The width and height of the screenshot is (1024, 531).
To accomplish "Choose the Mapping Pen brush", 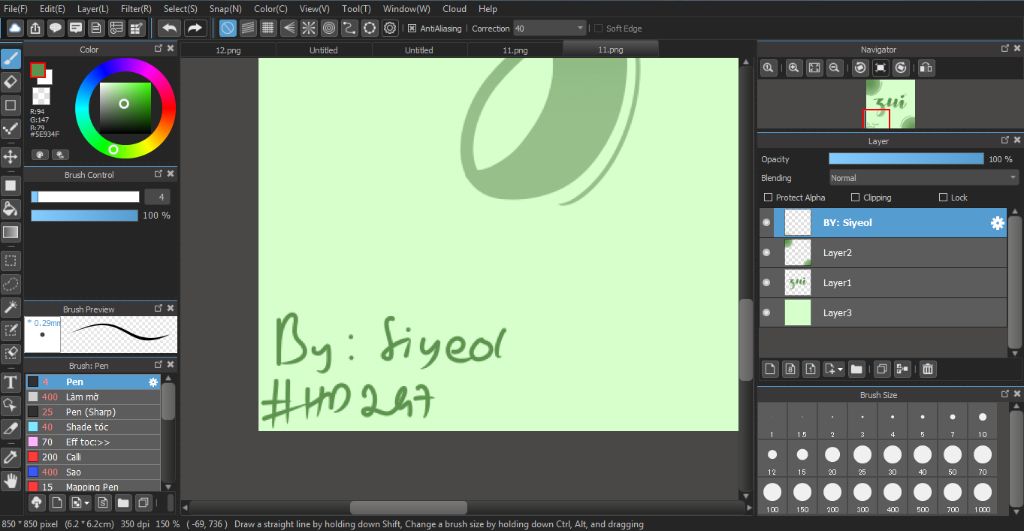I will [93, 487].
